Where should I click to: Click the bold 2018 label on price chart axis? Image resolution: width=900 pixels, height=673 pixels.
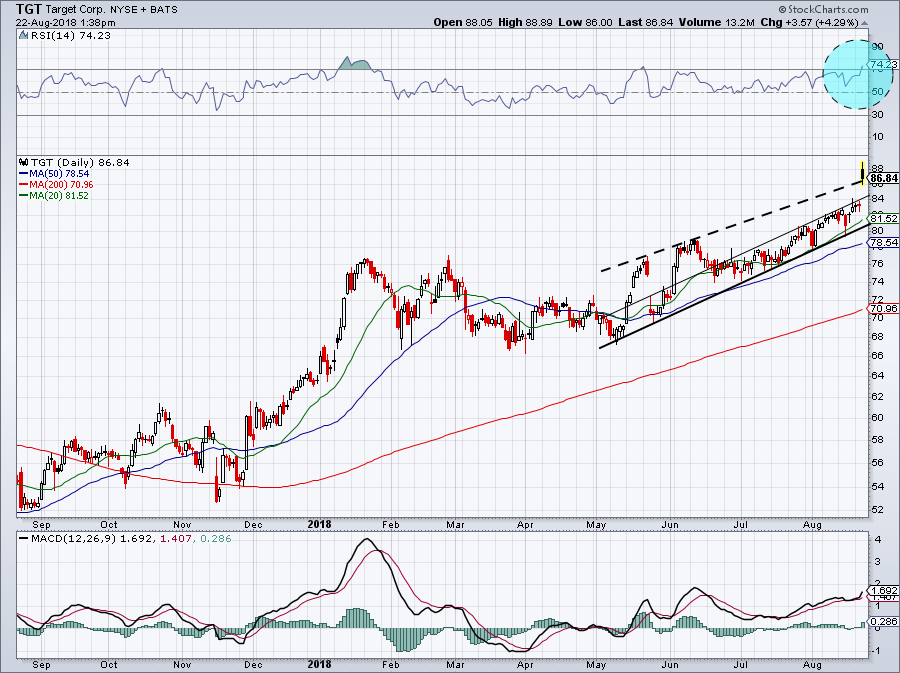click(319, 524)
